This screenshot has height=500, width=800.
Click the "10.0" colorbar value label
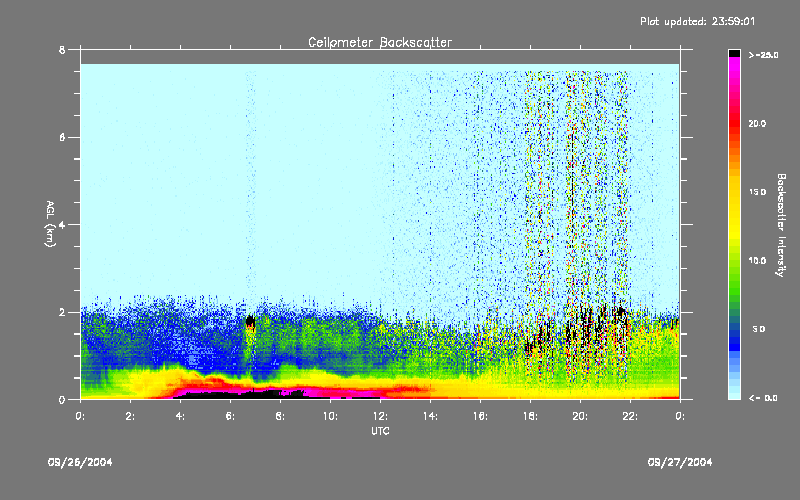pos(757,261)
